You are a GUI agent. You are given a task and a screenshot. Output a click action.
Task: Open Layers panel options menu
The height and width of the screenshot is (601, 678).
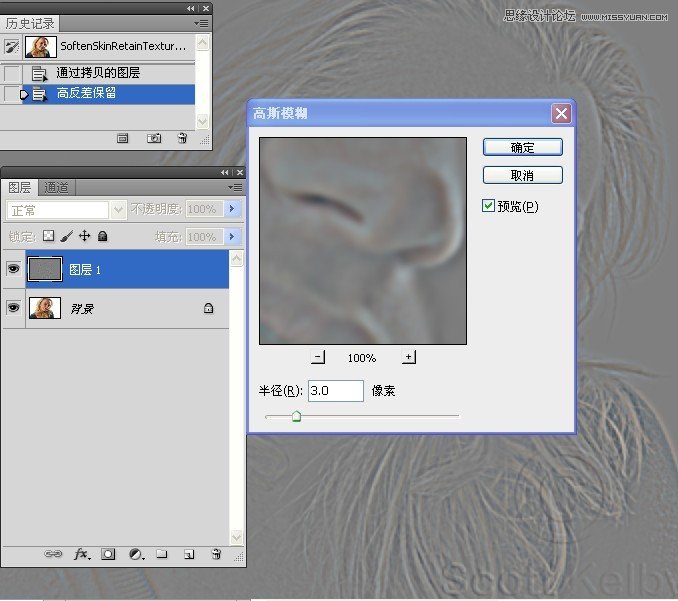coord(235,187)
